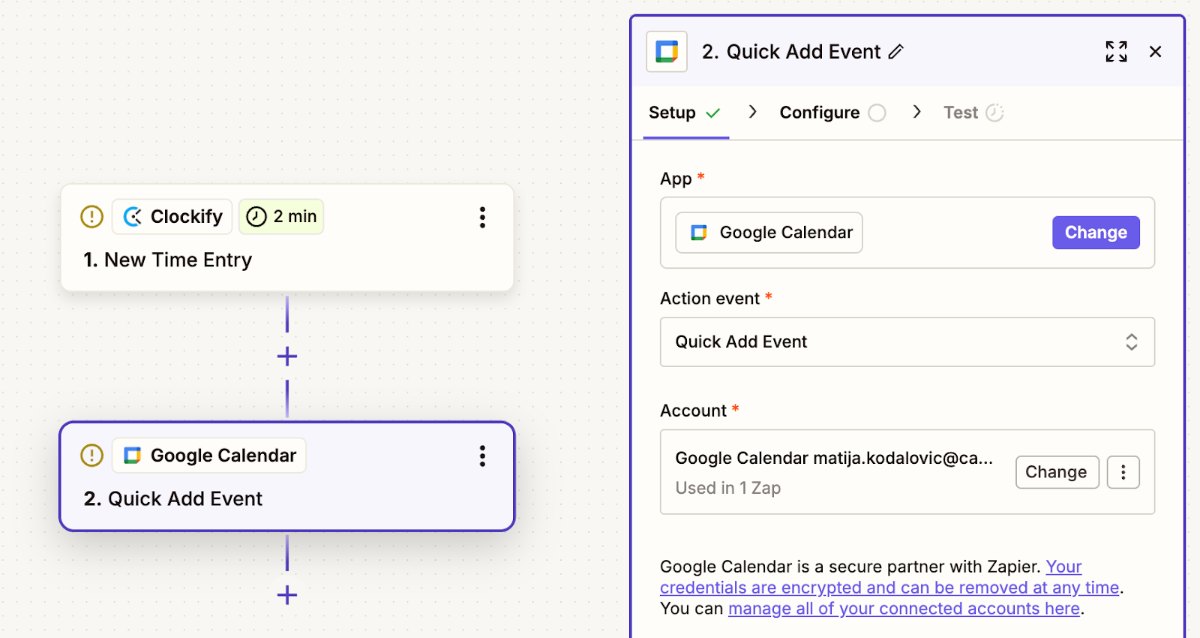Add a step after Quick Add Event

coord(287,595)
